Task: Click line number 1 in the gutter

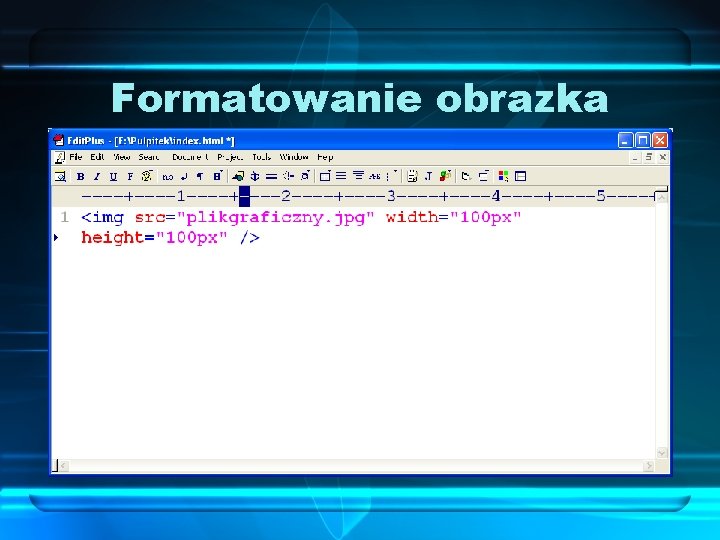Action: 64,217
